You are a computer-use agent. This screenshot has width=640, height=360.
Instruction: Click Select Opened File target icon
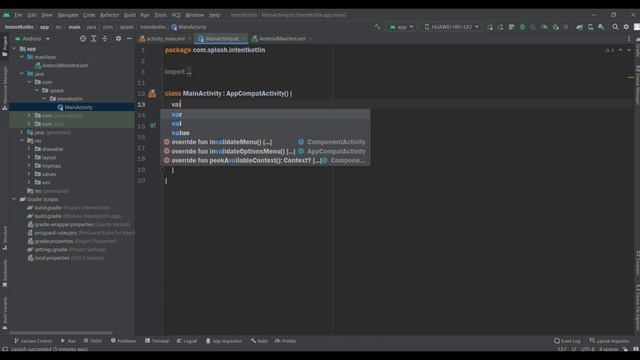click(83, 38)
